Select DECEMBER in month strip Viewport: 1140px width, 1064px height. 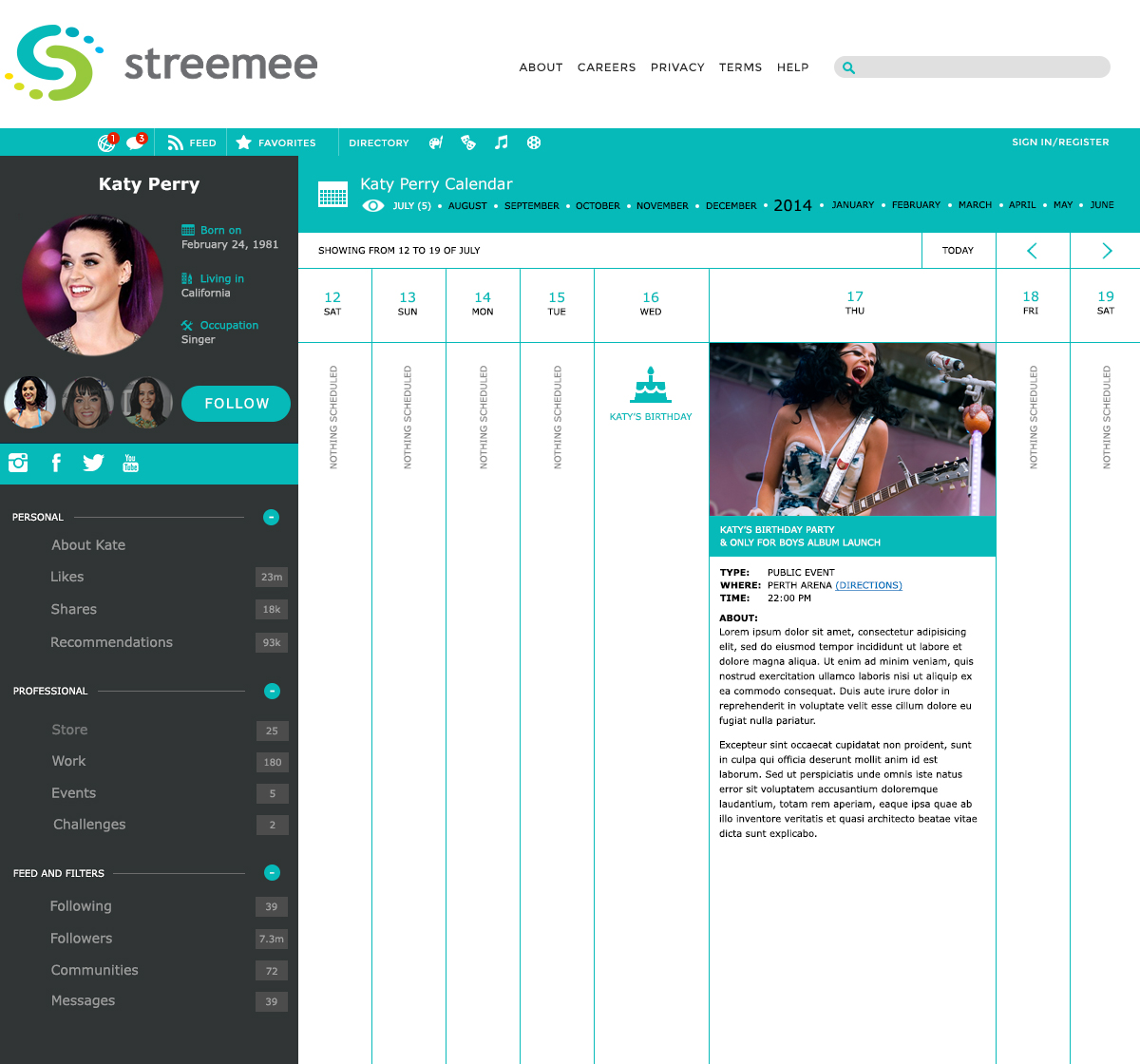[x=731, y=206]
